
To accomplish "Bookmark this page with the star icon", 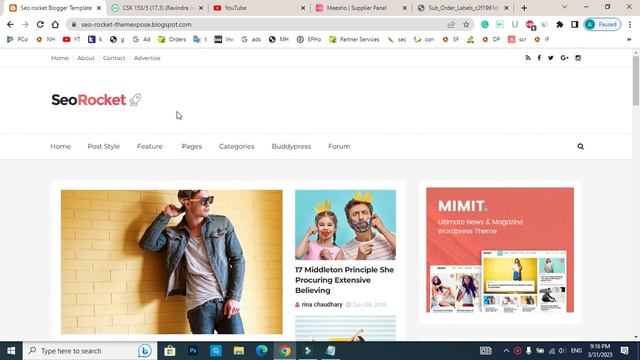I will click(x=466, y=24).
